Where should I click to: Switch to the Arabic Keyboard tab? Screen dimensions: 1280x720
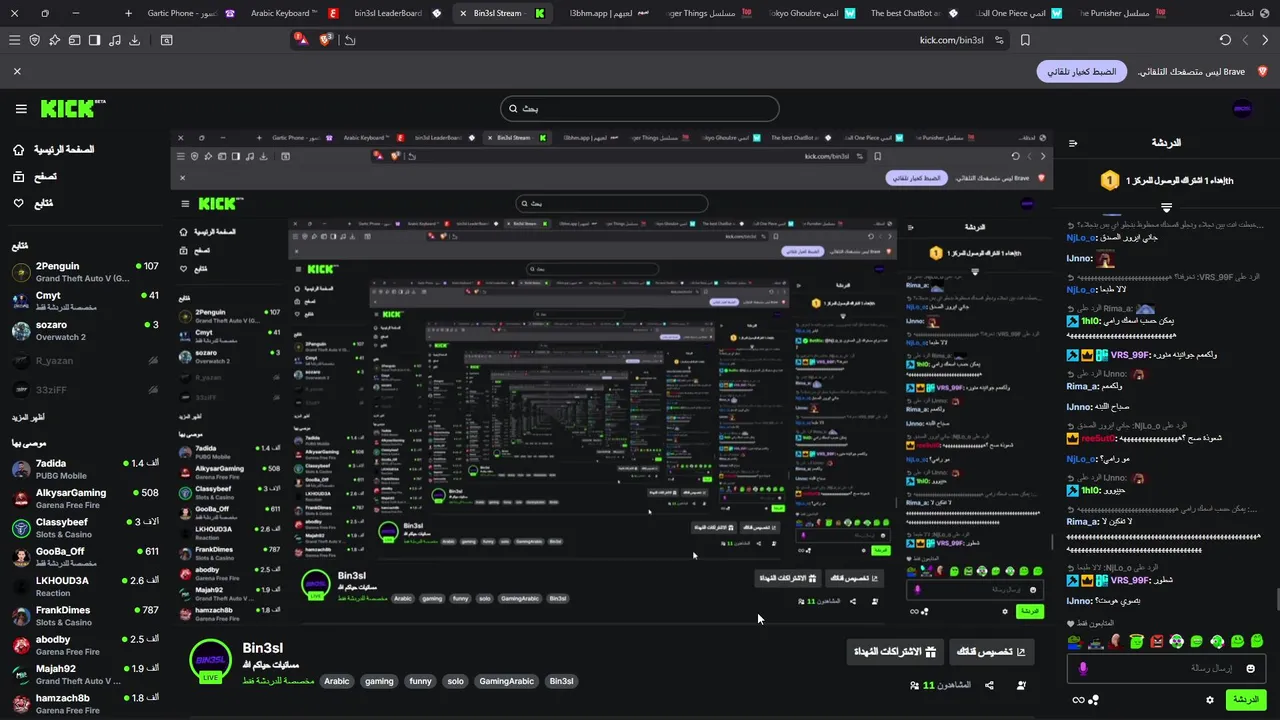coord(293,13)
